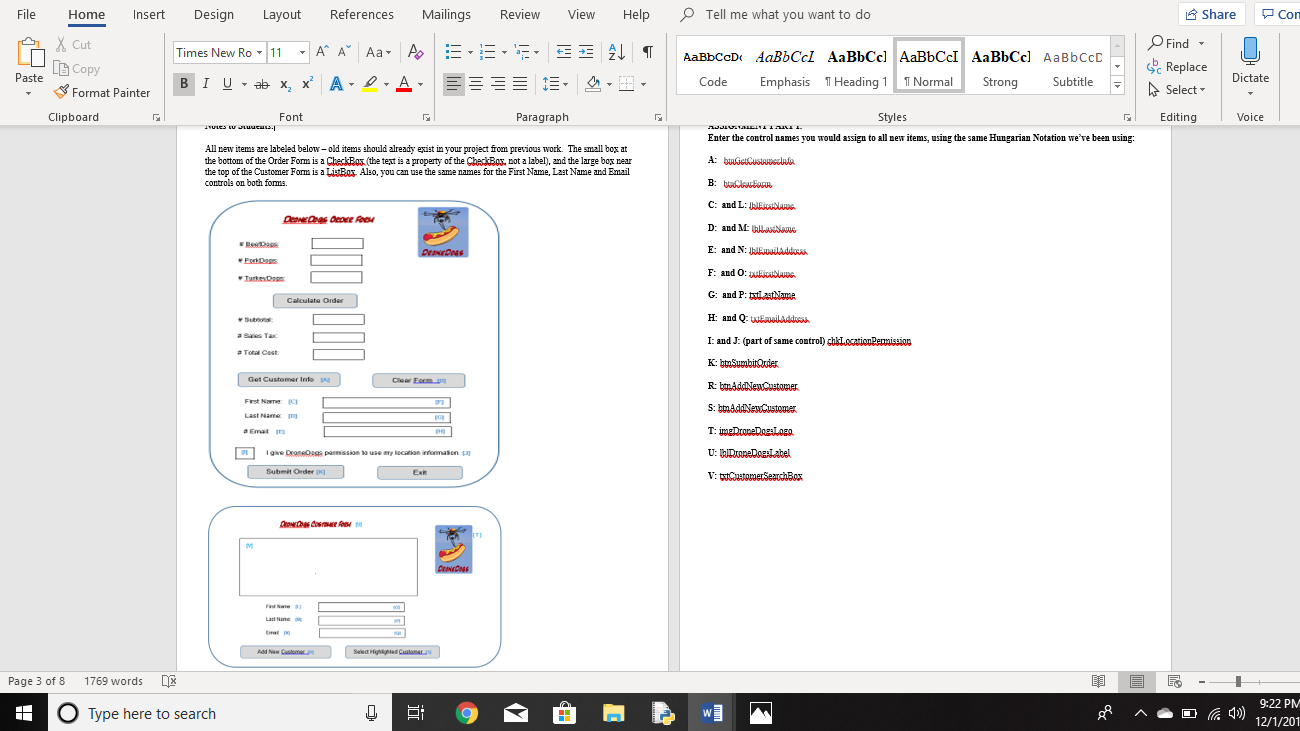Apply numbered list formatting

coord(488,52)
